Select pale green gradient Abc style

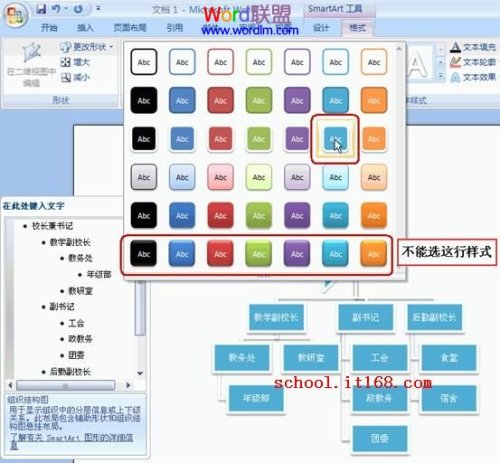pyautogui.click(x=259, y=177)
